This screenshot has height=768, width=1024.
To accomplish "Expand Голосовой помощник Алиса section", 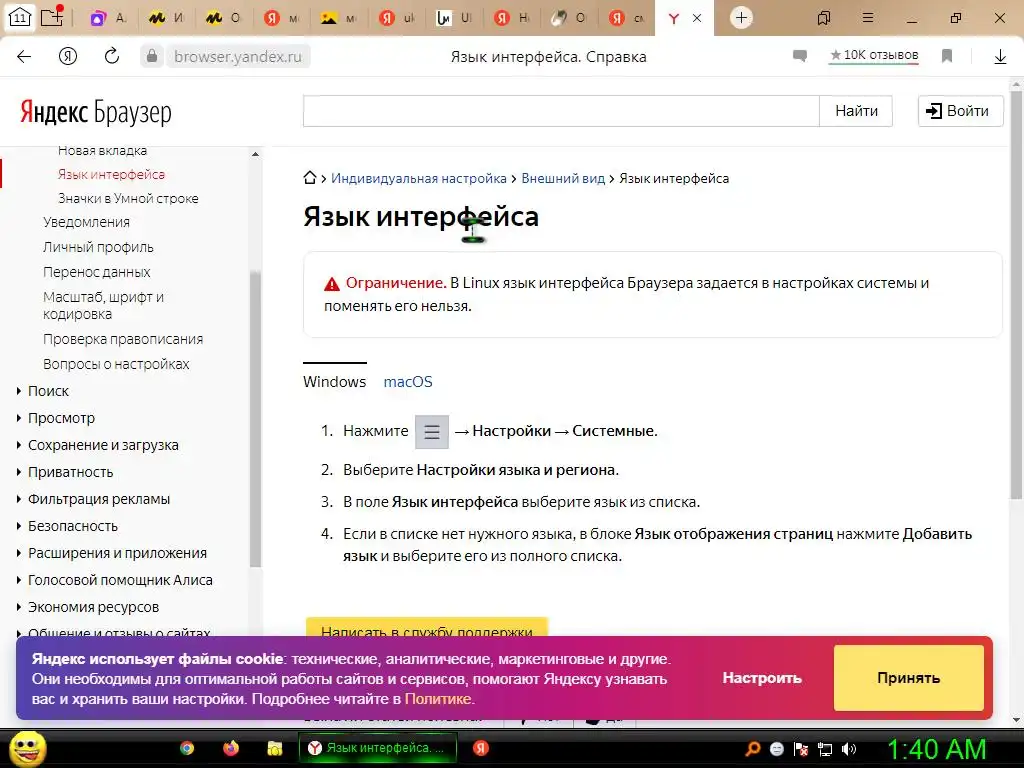I will [x=120, y=580].
